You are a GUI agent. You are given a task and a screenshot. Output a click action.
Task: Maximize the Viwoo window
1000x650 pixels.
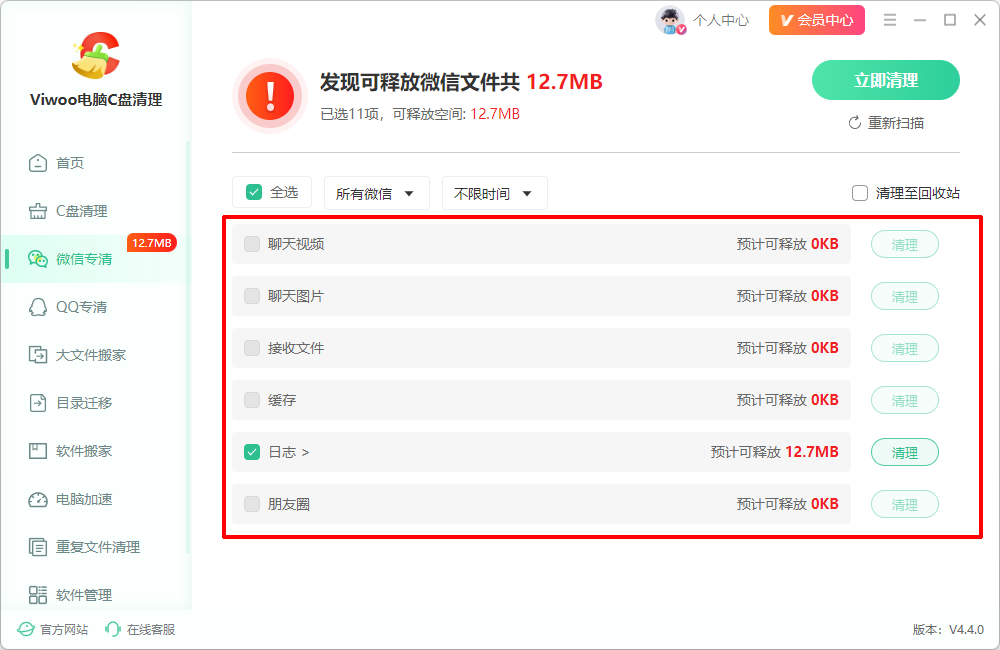point(950,20)
